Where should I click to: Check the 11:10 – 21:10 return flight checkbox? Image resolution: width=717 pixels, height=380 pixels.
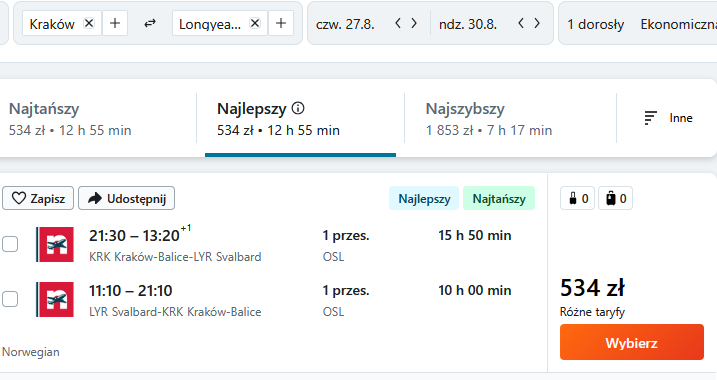(x=10, y=299)
